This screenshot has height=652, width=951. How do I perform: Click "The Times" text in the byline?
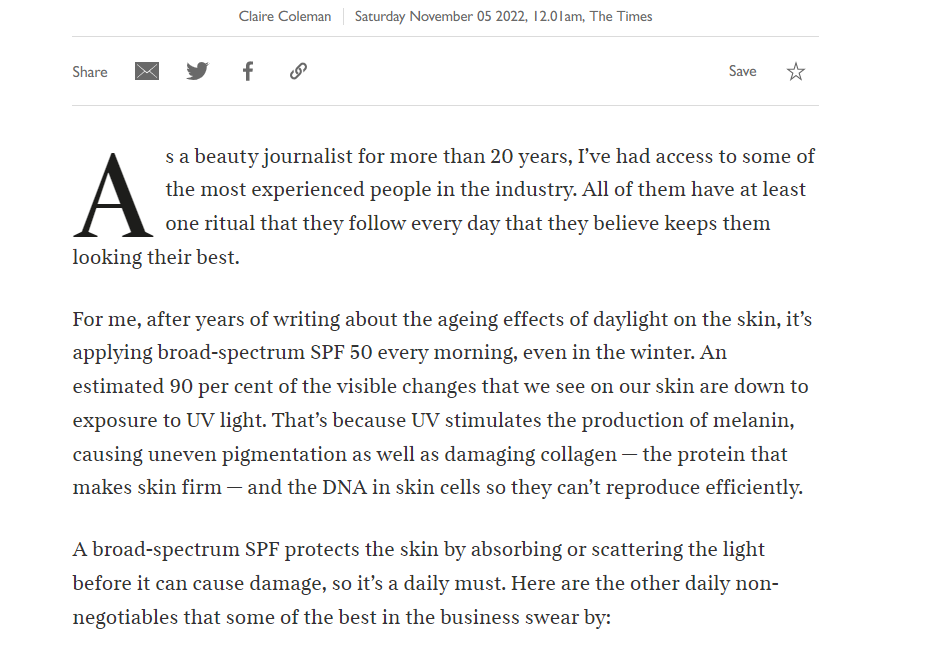(x=621, y=16)
